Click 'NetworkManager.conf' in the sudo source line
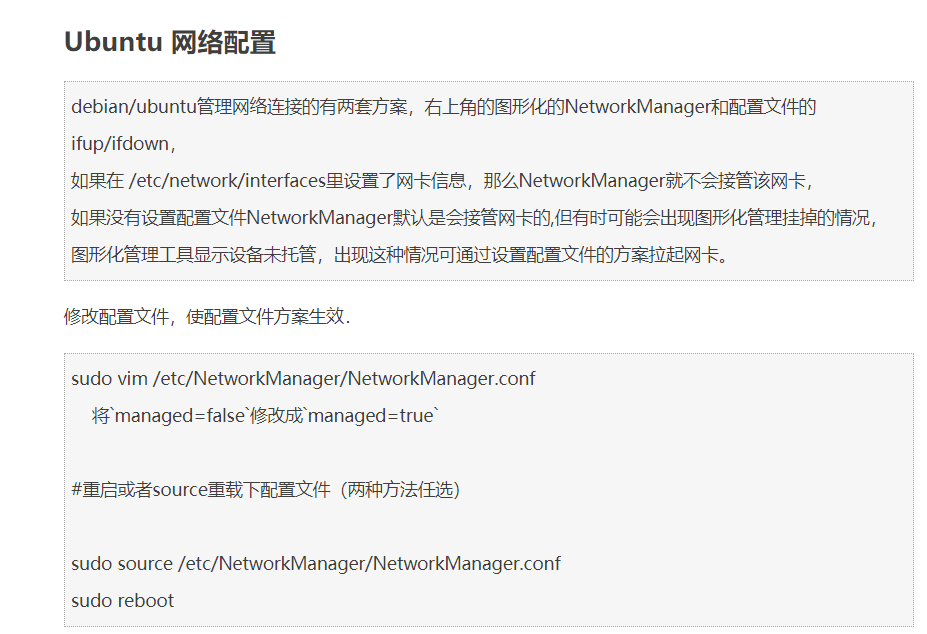Screen dimensions: 927x634 tap(466, 564)
